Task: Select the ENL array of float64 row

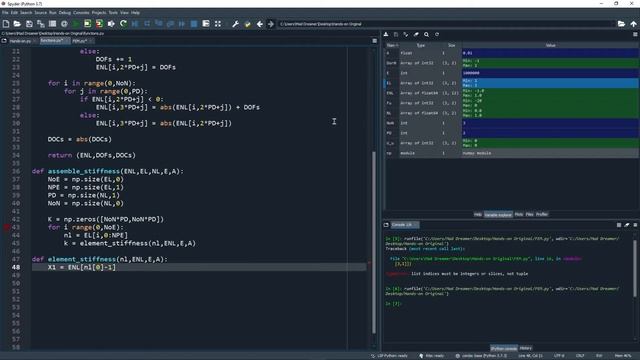Action: [511, 93]
